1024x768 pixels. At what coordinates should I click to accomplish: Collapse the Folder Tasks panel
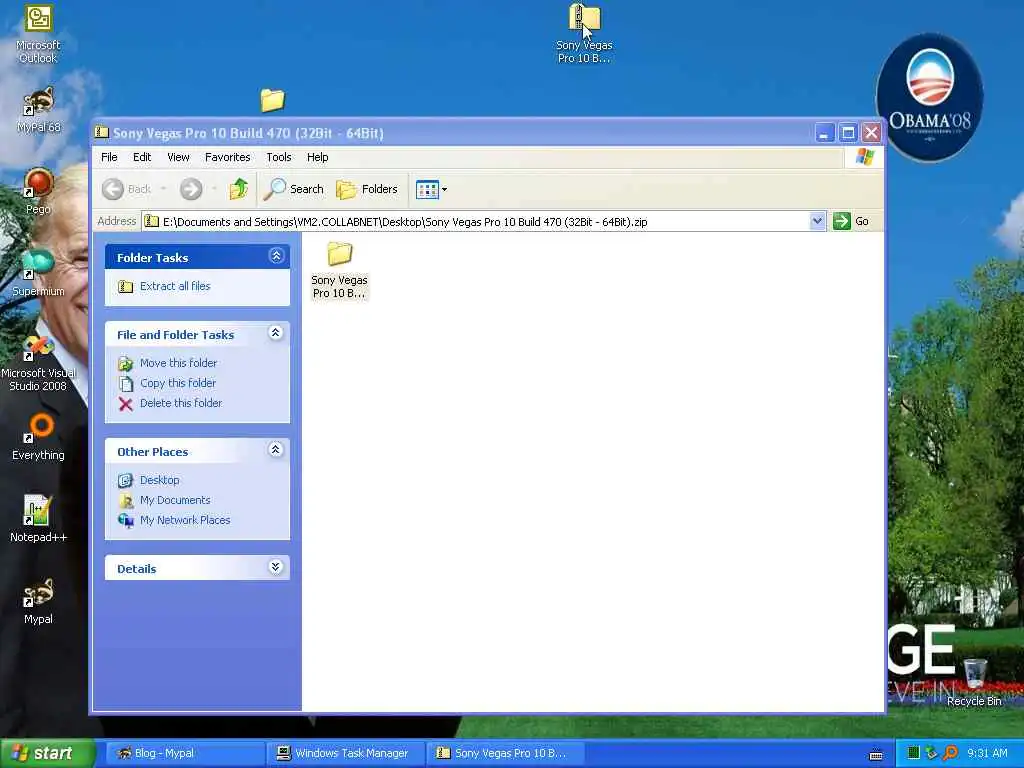[x=276, y=256]
